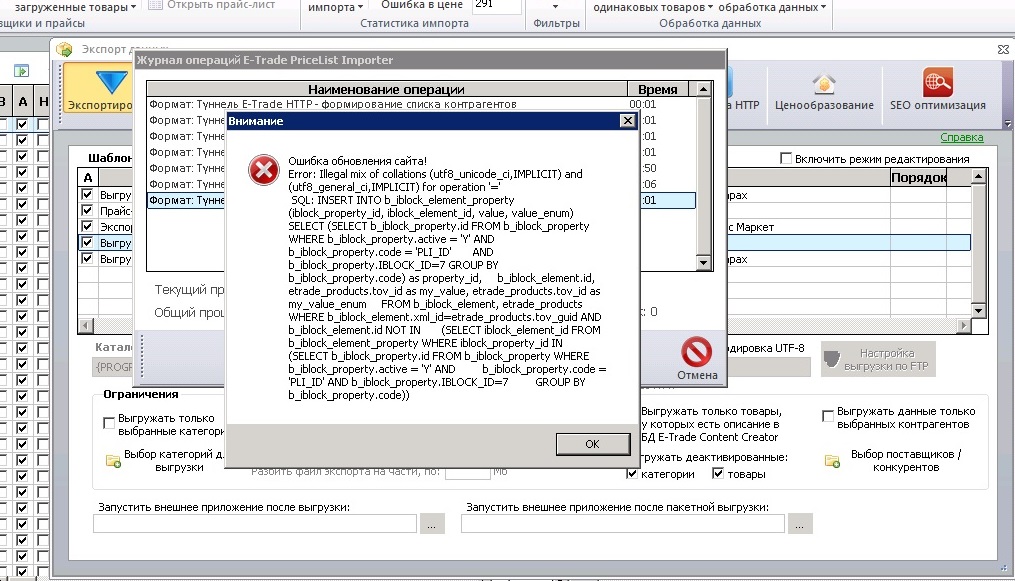Image resolution: width=1015 pixels, height=581 pixels.
Task: Enable Включить режим редактирования checkbox
Action: tap(786, 159)
